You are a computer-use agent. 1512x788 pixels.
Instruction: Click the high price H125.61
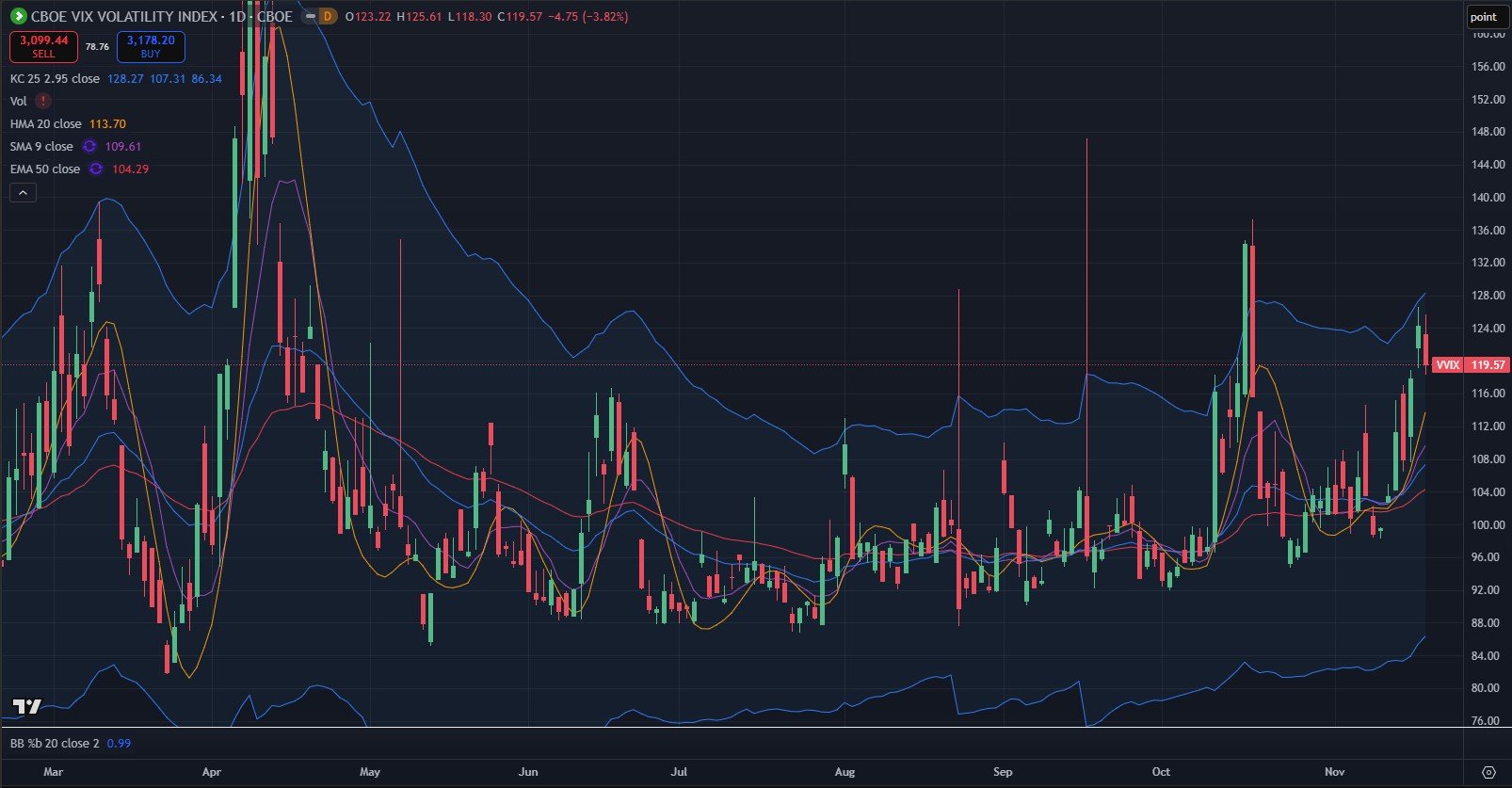click(x=419, y=16)
